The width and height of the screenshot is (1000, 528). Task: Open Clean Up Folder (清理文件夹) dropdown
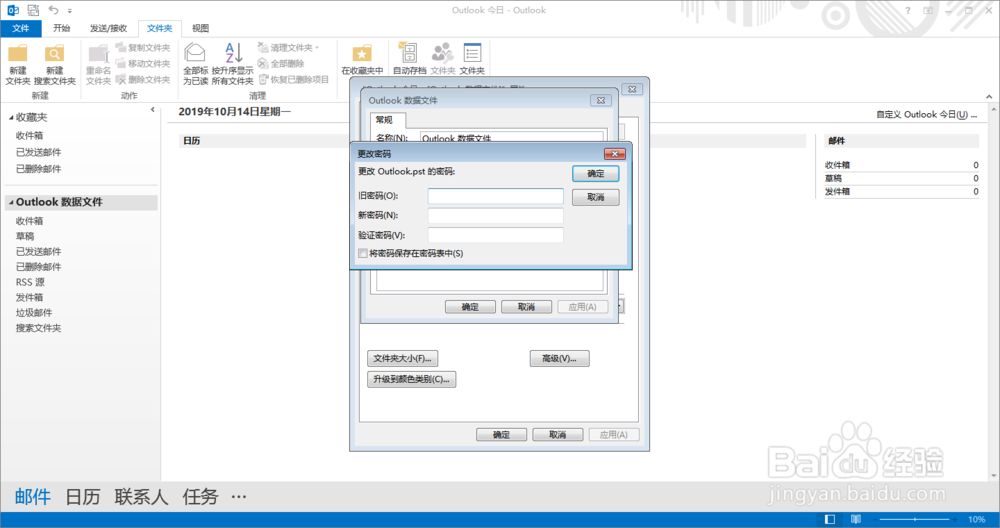coord(288,48)
